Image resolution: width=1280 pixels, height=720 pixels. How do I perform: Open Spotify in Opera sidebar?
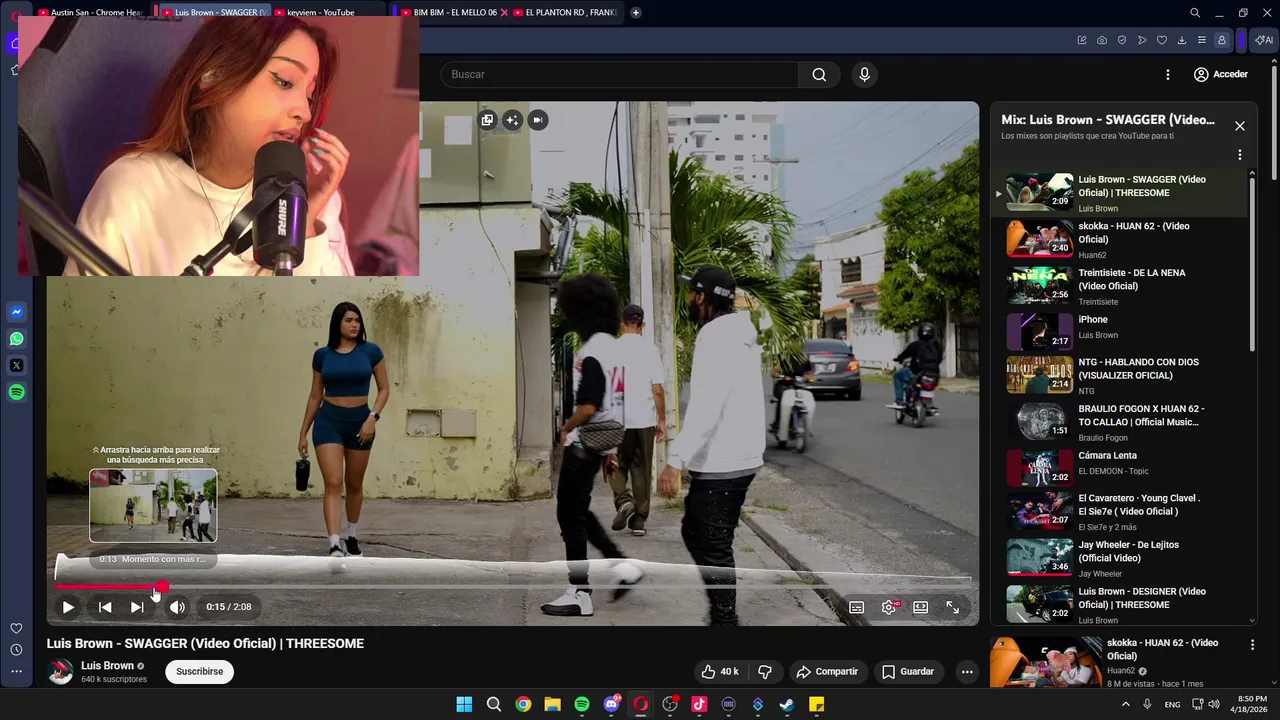16,393
